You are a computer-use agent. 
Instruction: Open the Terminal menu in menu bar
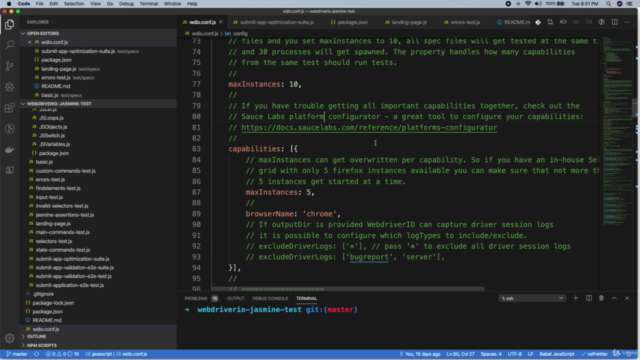(x=149, y=4)
